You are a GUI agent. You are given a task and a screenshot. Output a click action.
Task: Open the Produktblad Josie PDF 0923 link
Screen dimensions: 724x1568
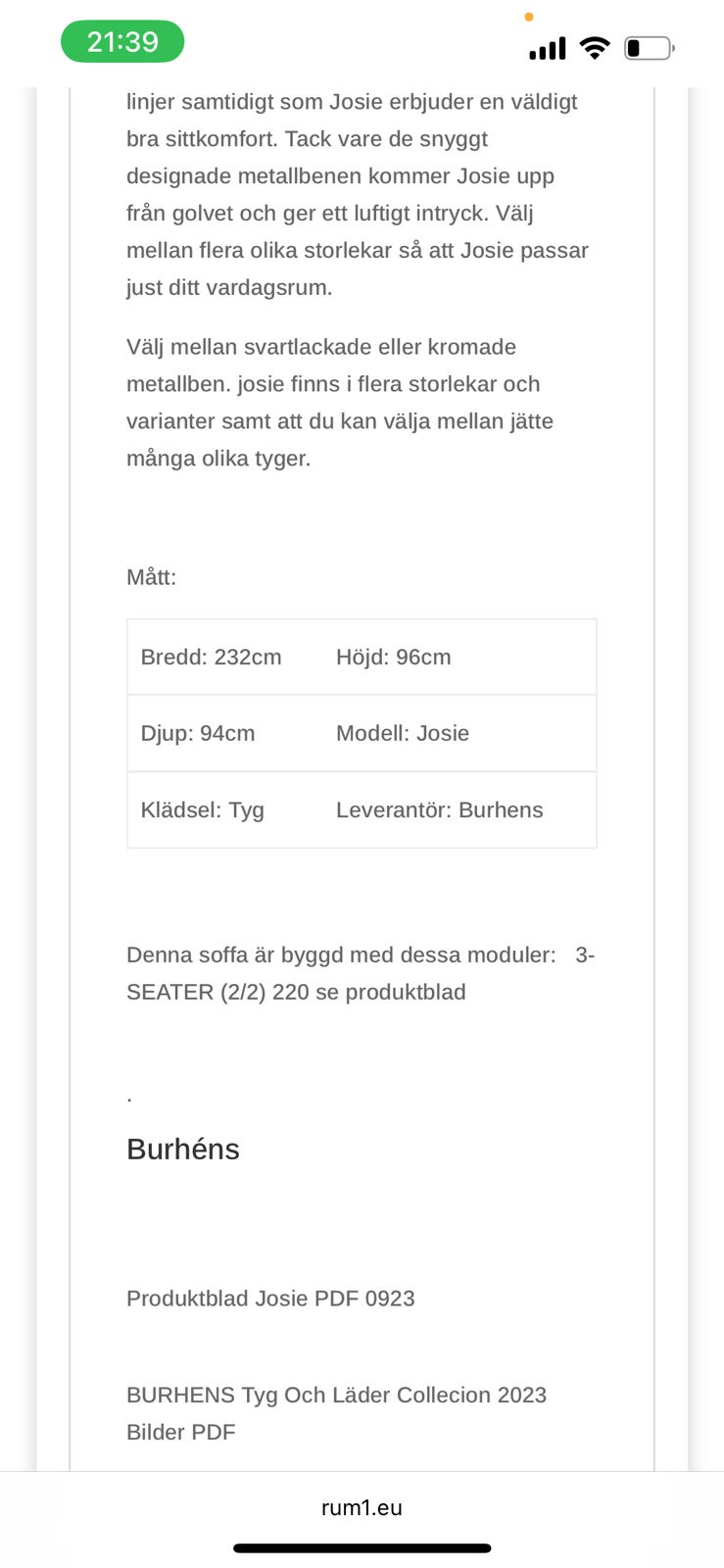270,1298
